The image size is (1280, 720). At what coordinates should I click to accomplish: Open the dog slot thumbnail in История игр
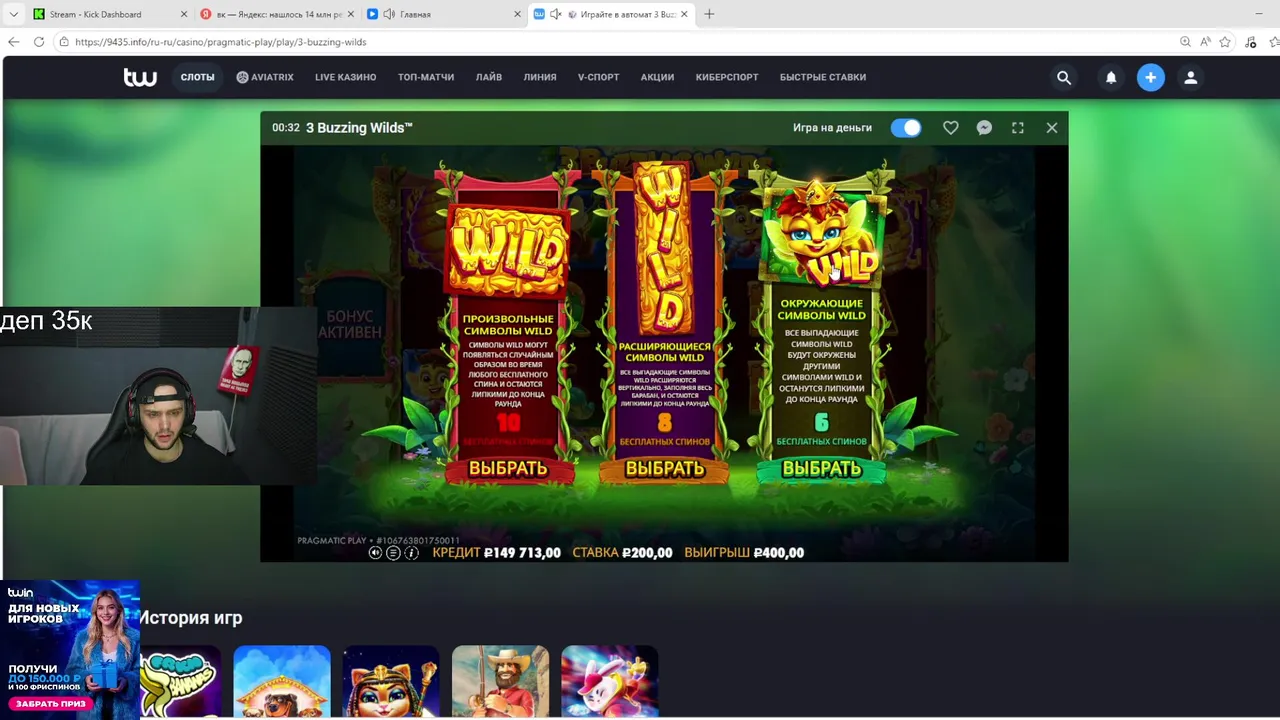[282, 681]
